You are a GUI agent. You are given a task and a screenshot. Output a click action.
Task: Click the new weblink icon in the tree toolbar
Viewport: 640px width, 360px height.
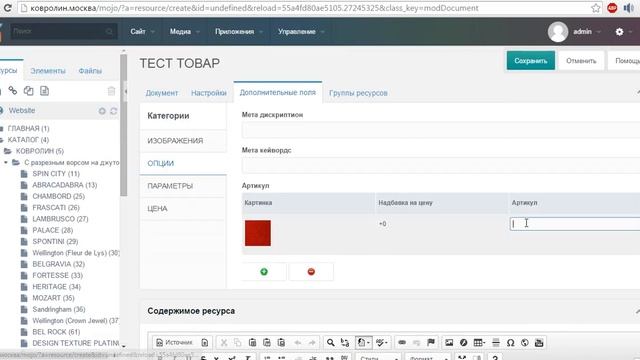point(13,91)
